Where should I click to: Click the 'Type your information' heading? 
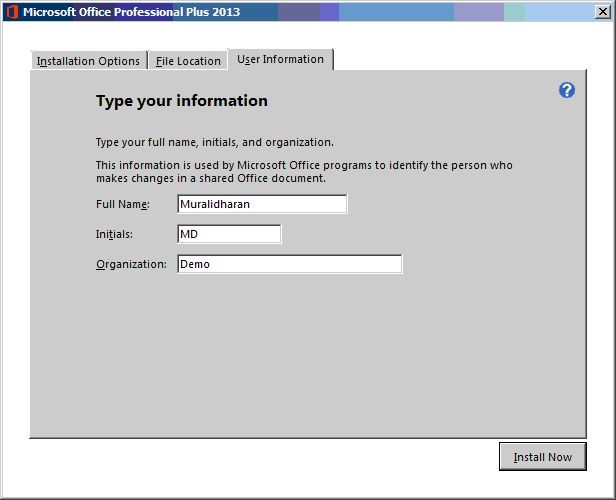point(182,101)
